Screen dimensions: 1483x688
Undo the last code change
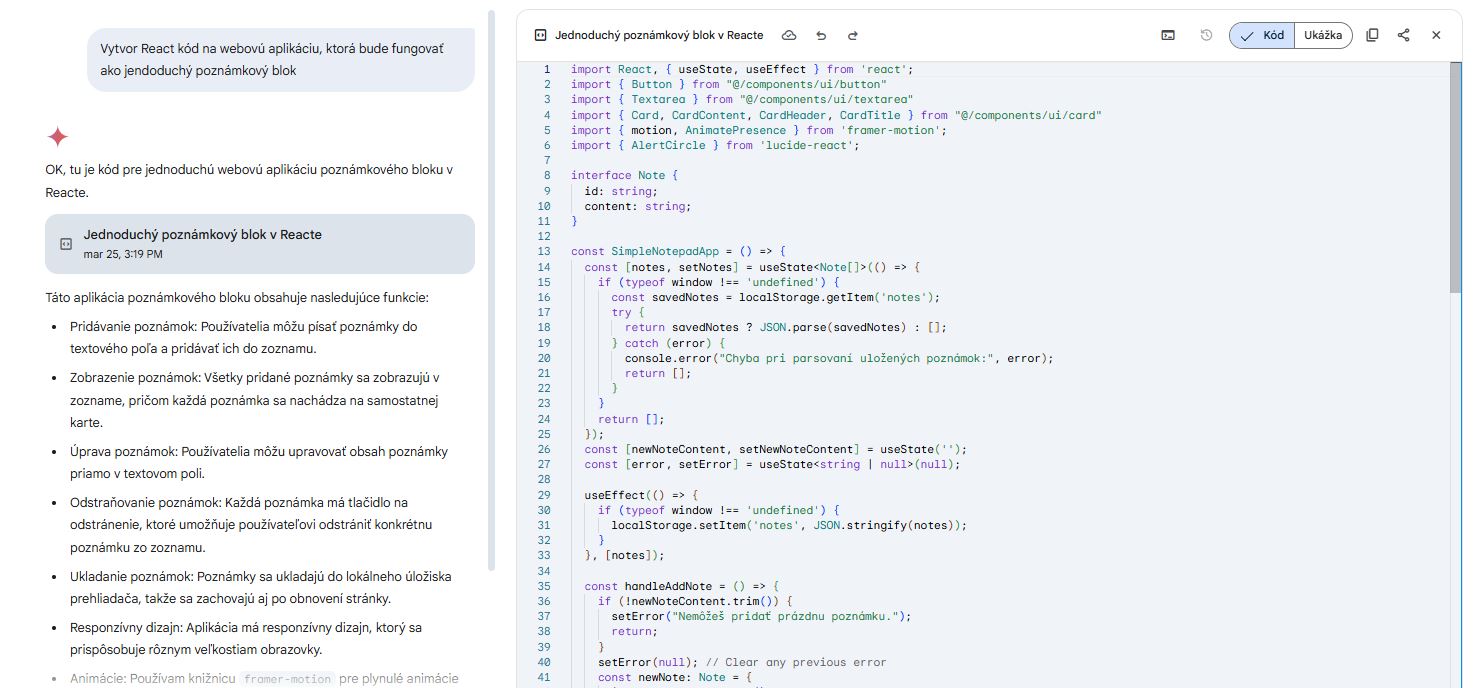[x=821, y=35]
